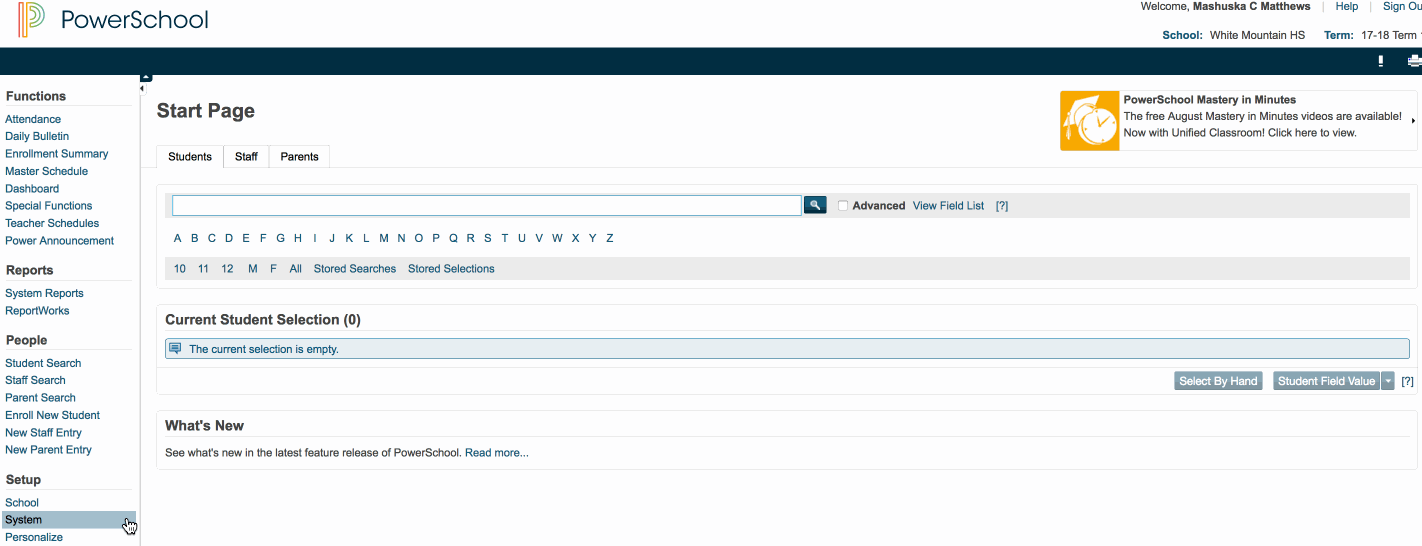Change school White Mountain HS
Image resolution: width=1422 pixels, height=546 pixels.
click(1257, 35)
